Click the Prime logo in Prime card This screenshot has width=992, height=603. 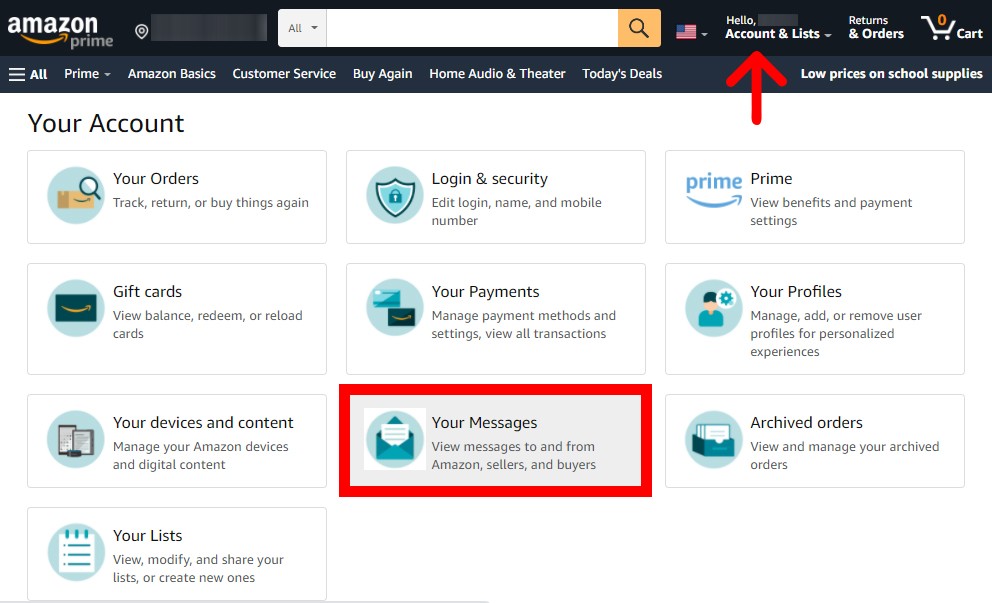(x=714, y=190)
